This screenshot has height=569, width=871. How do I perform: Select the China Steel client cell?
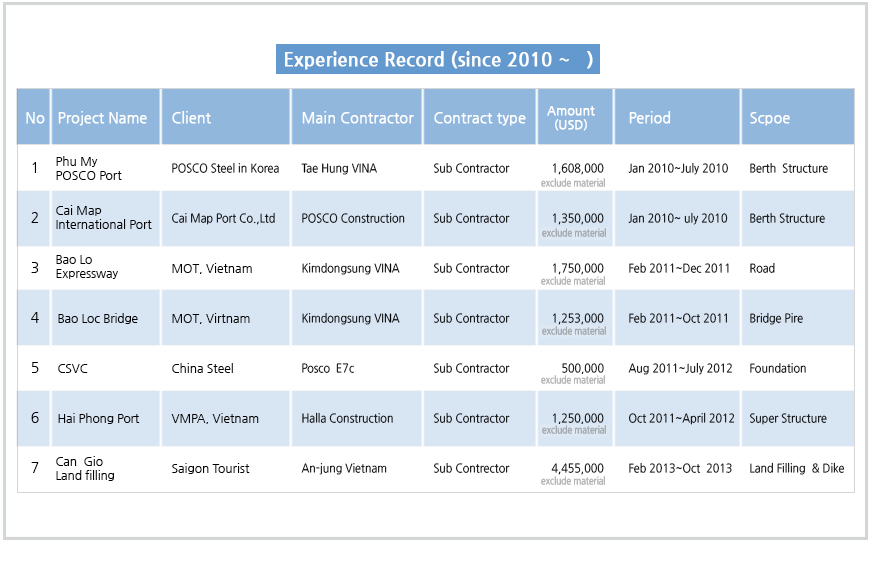point(226,368)
